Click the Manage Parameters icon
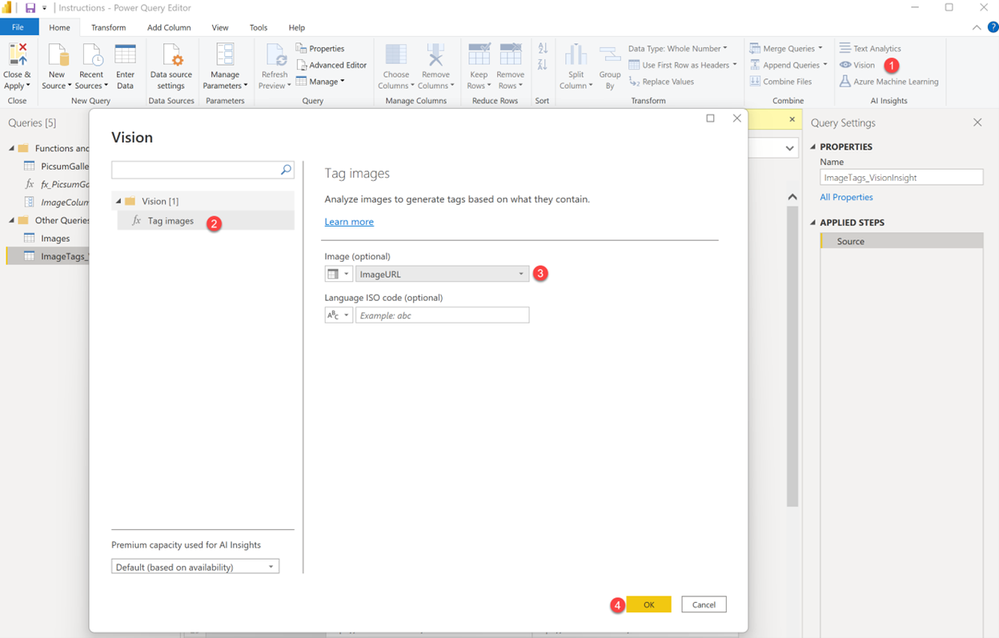The width and height of the screenshot is (999, 638). [225, 55]
